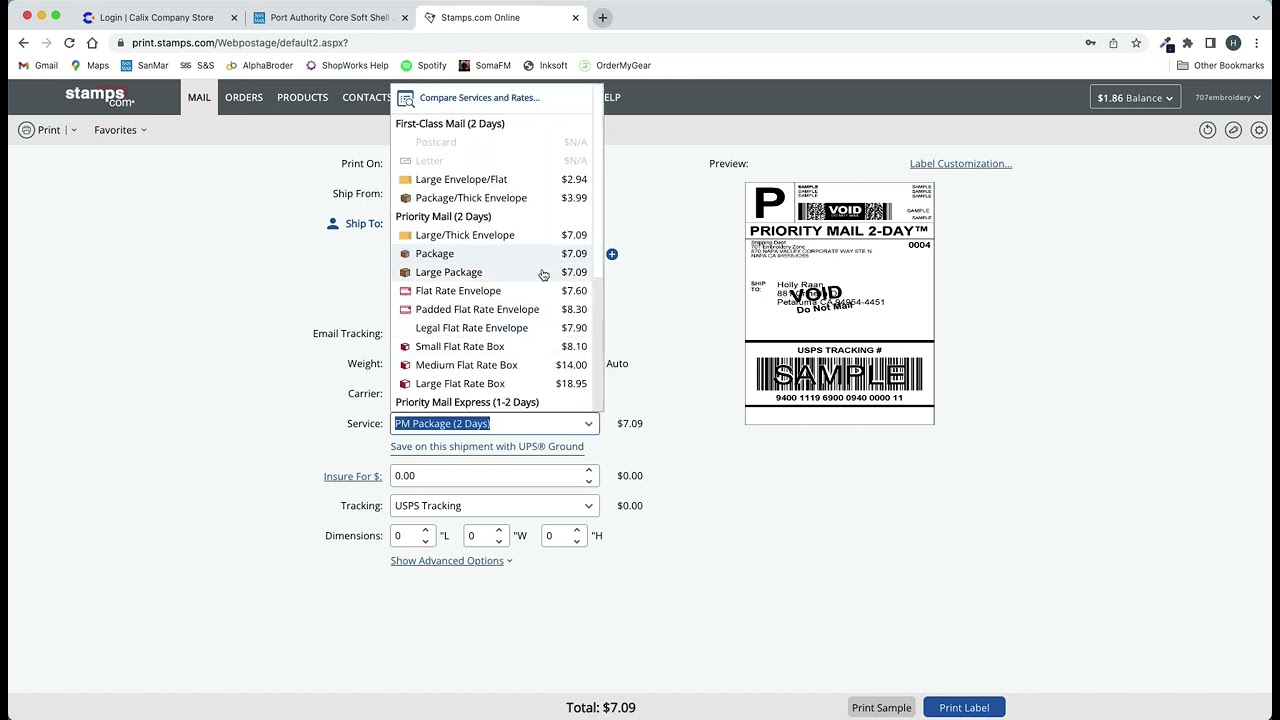The image size is (1280, 720).
Task: Click the Ship To contact person icon
Action: coord(333,223)
